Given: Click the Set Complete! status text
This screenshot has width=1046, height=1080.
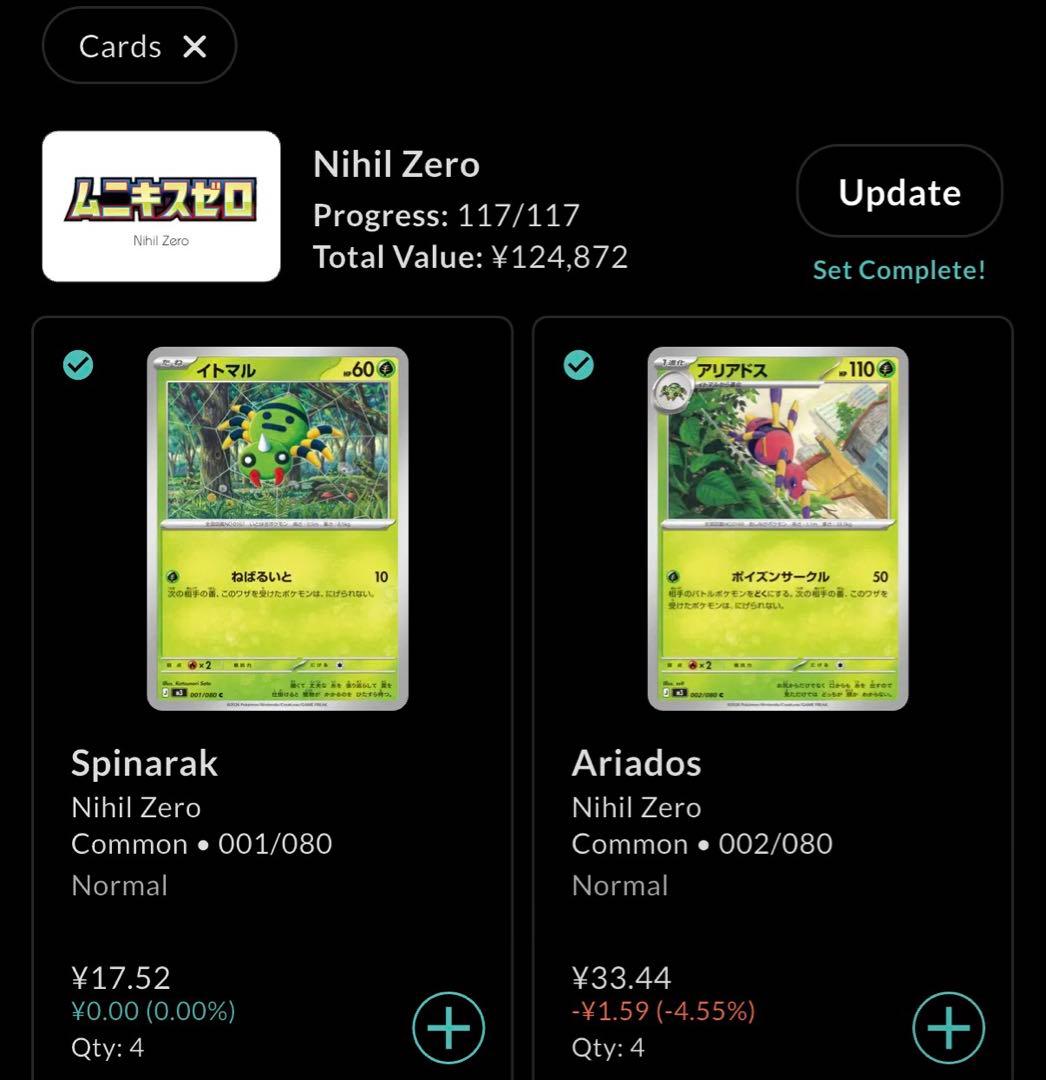Looking at the screenshot, I should [899, 270].
